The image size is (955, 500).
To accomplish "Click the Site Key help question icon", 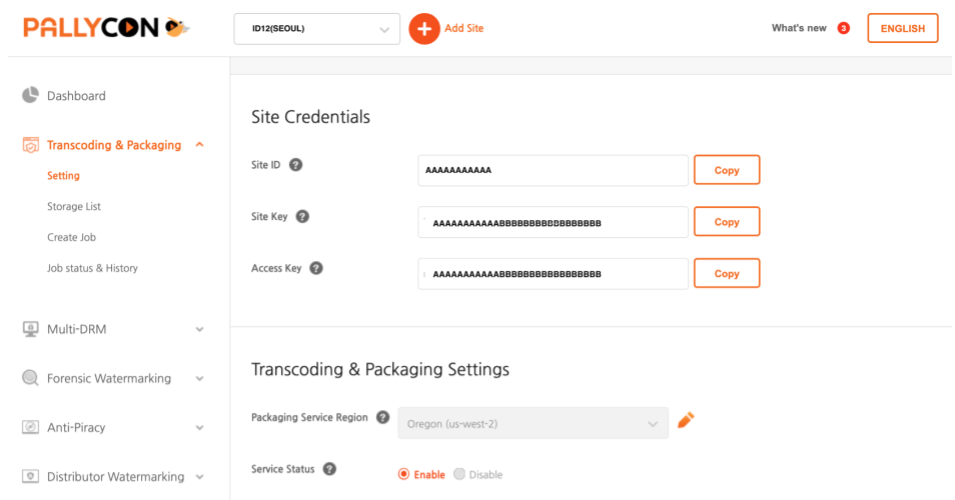I will pyautogui.click(x=303, y=216).
